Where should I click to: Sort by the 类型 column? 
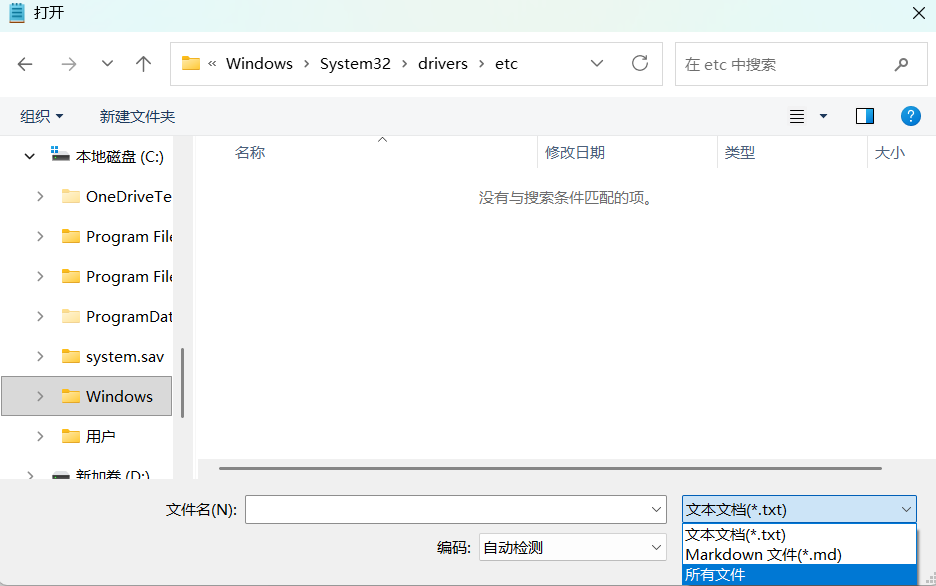coord(740,153)
